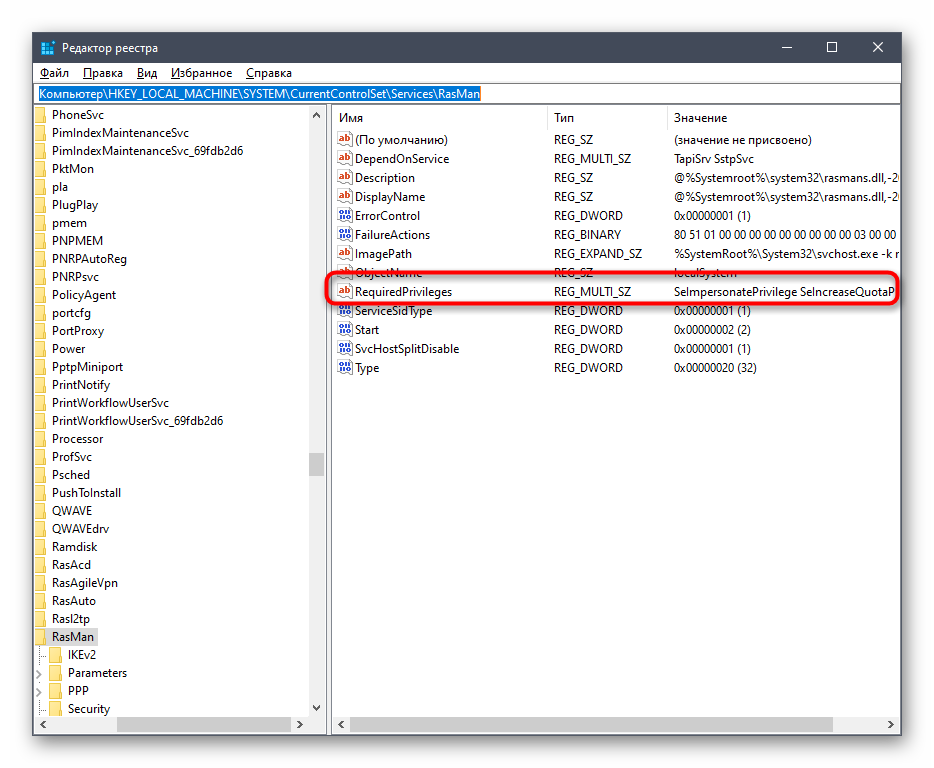Click the tree pane vertical scrollbar thumb
This screenshot has height=768, width=934.
coord(316,465)
